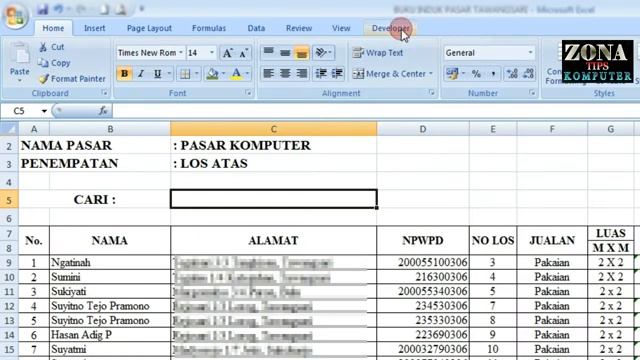Switch to the Home tab

tap(53, 28)
